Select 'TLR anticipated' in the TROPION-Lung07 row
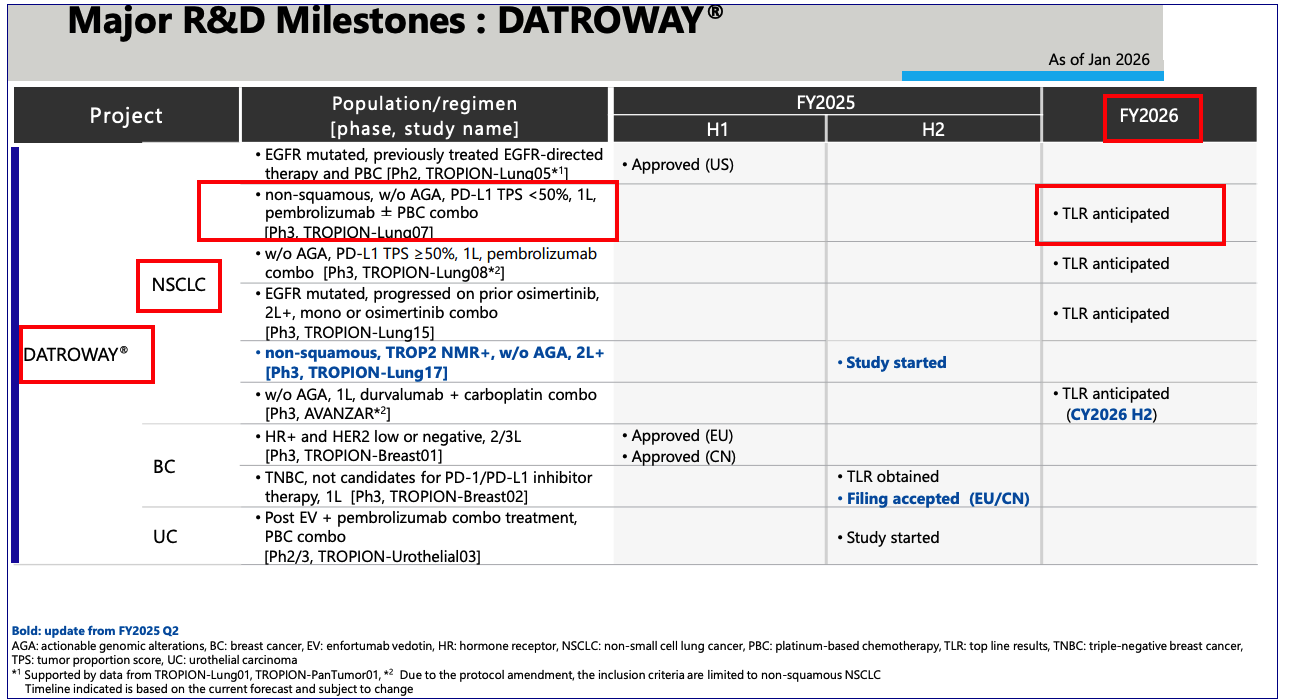 pos(1114,214)
